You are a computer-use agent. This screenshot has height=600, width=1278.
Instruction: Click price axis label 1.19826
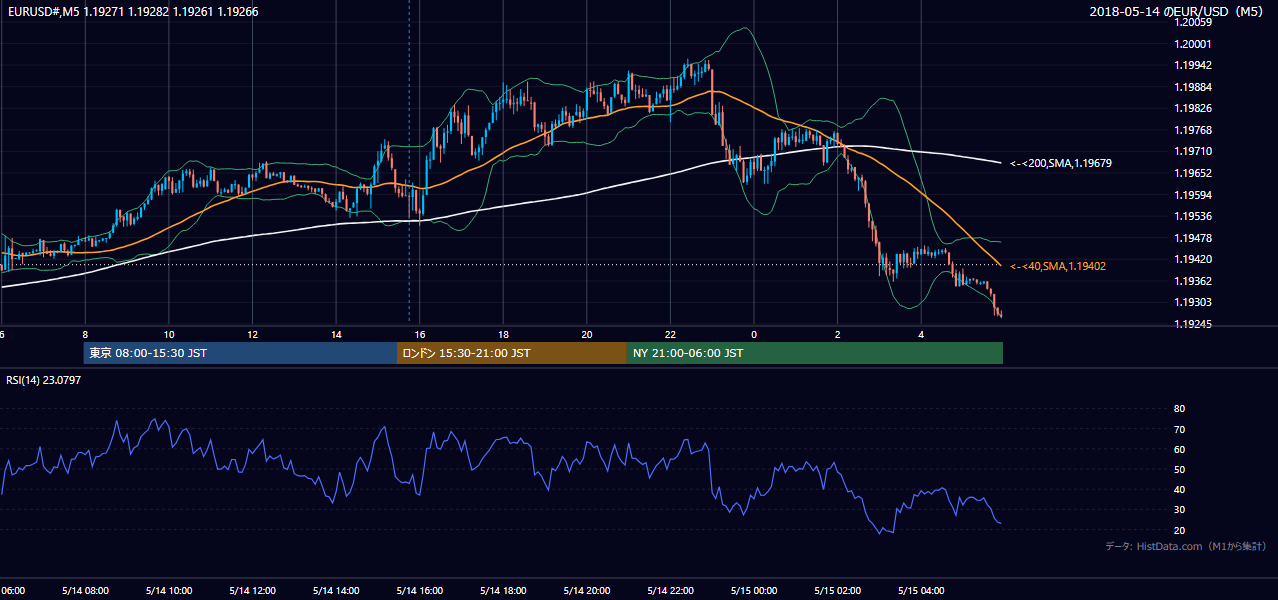coord(1194,108)
